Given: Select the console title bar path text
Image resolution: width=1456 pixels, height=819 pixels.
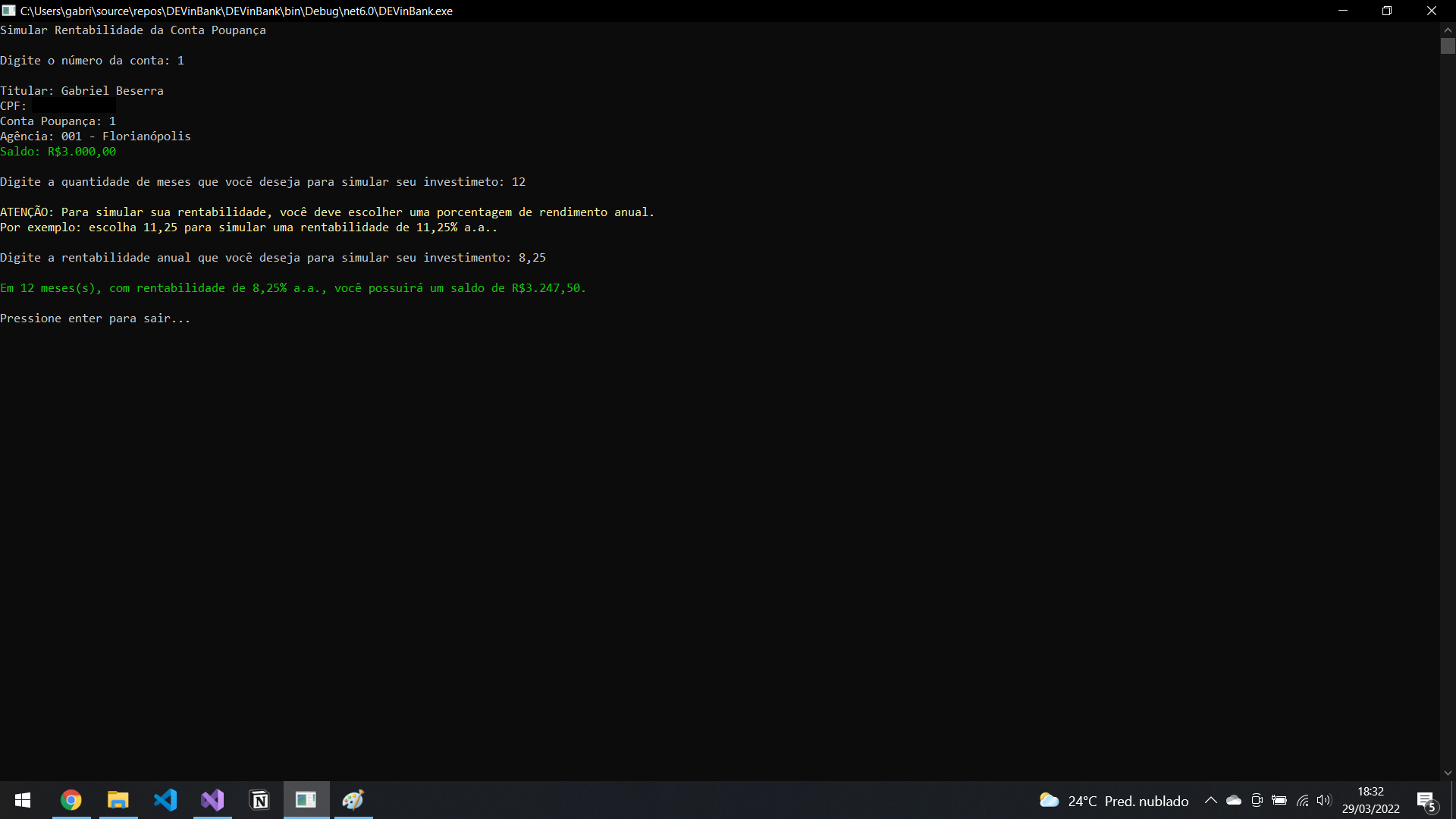Looking at the screenshot, I should (x=235, y=11).
